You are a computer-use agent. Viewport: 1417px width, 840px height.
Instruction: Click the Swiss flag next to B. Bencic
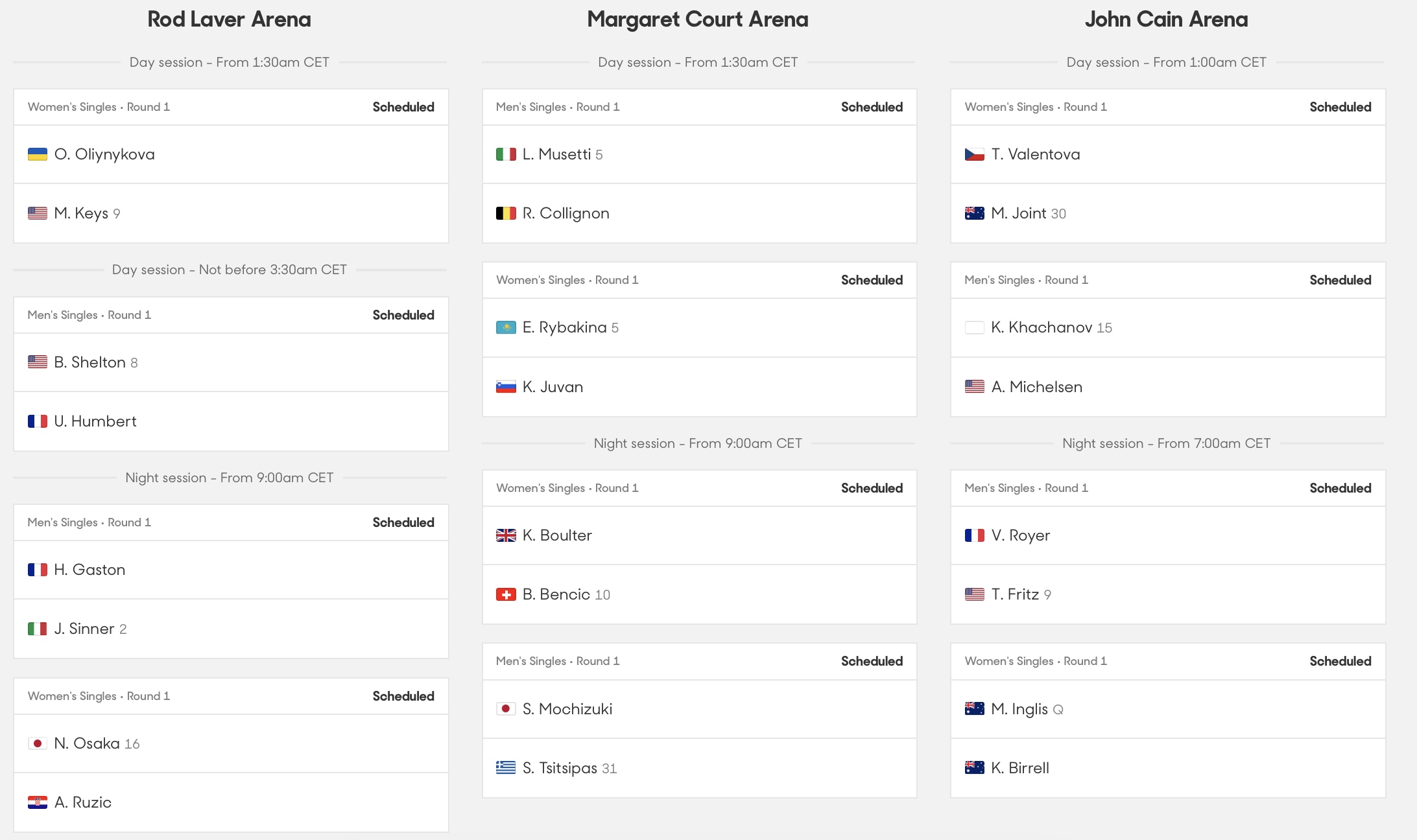[507, 594]
